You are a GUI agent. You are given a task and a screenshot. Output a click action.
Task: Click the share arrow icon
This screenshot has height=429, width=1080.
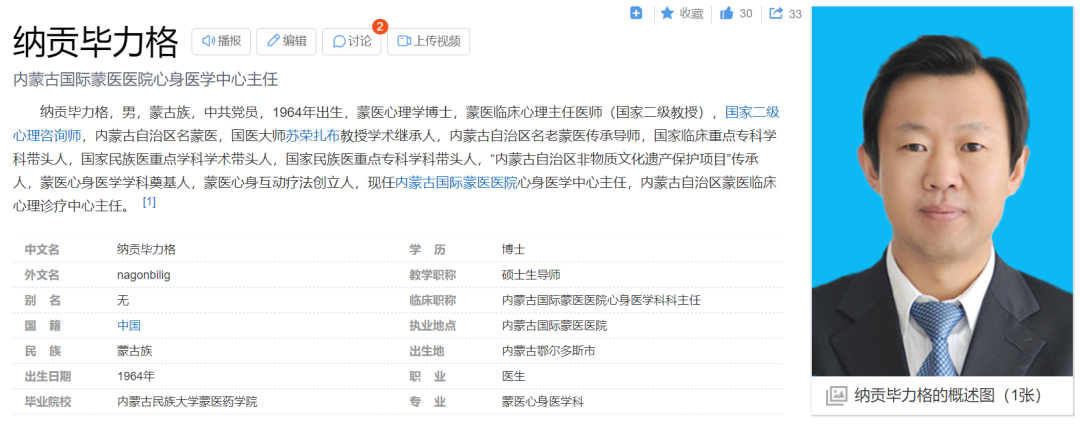pos(776,13)
